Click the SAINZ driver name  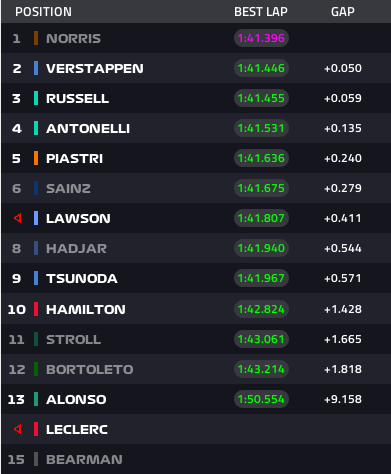pyautogui.click(x=68, y=189)
